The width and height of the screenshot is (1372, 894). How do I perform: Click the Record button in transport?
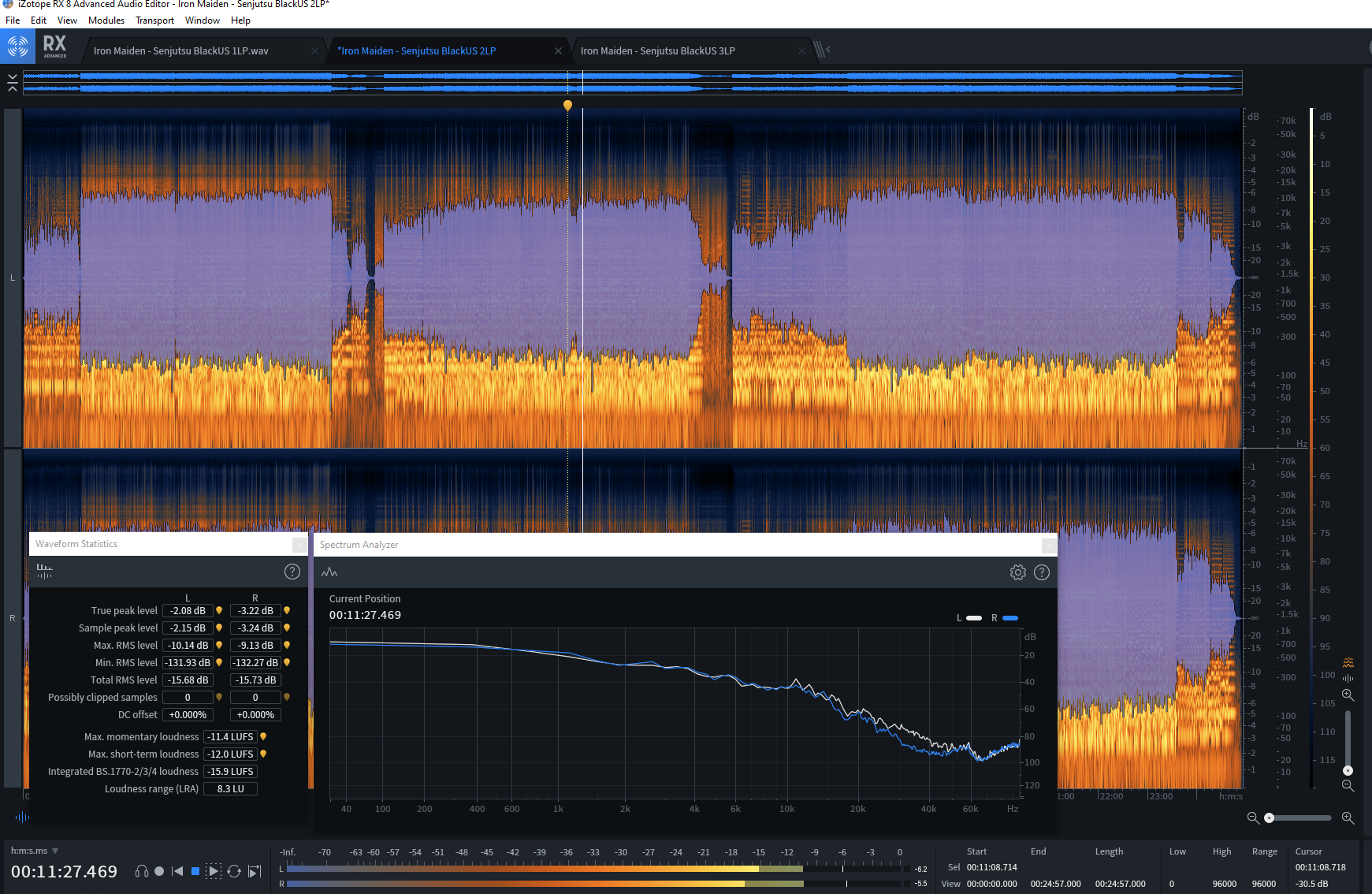click(159, 871)
